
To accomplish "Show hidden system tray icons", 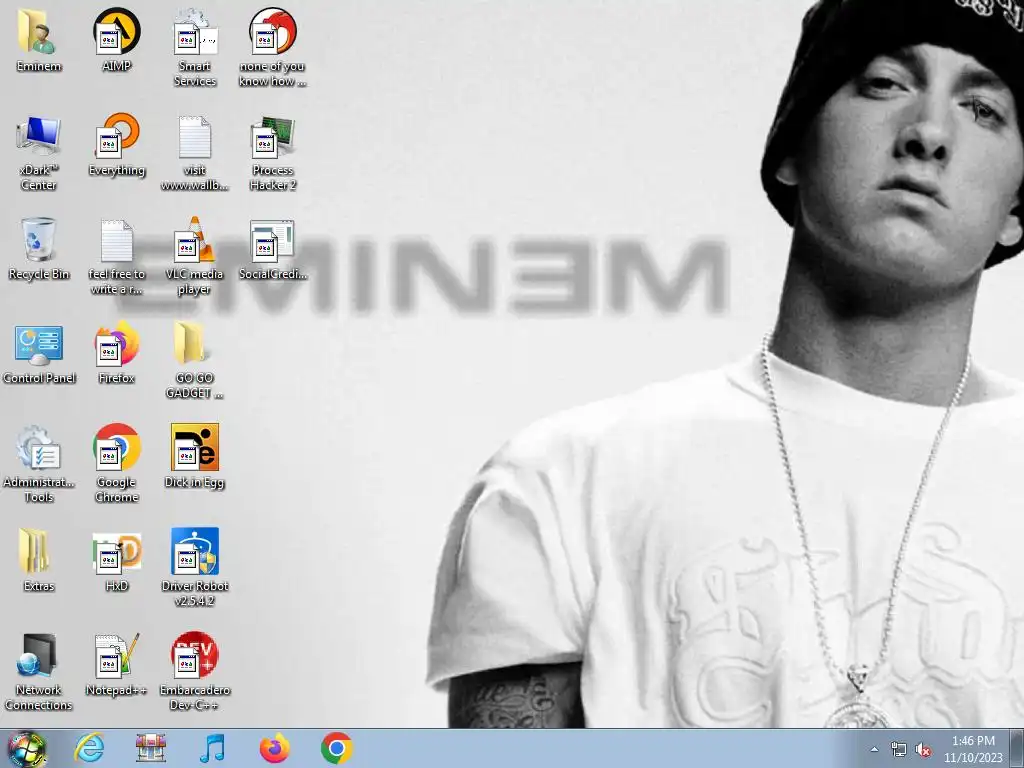I will 874,749.
